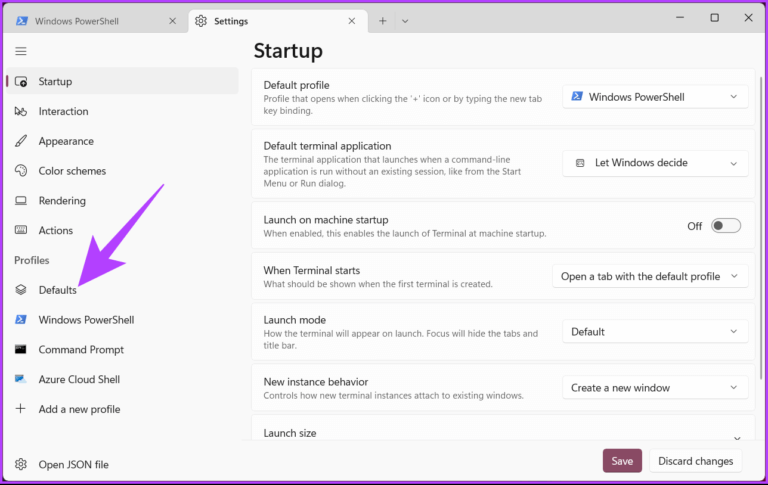Click the Save button
The width and height of the screenshot is (768, 485).
622,461
